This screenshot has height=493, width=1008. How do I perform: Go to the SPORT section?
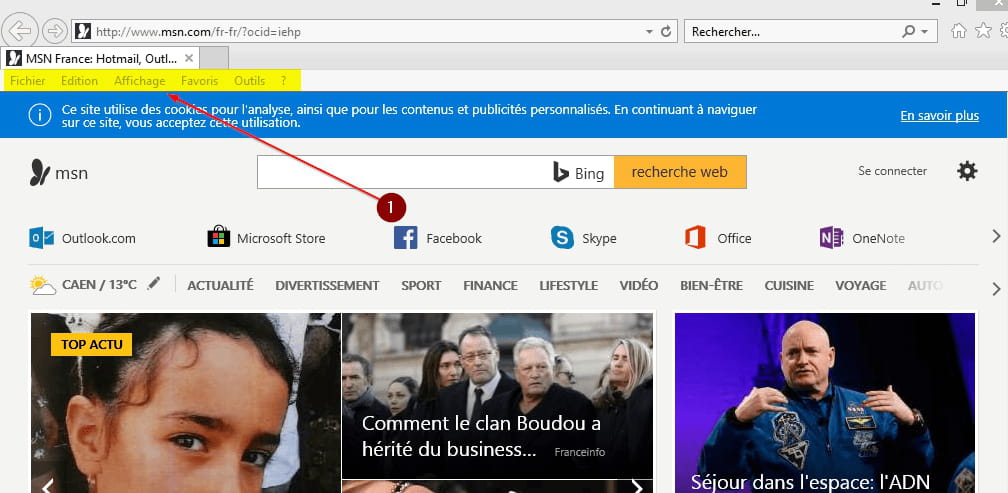(421, 285)
